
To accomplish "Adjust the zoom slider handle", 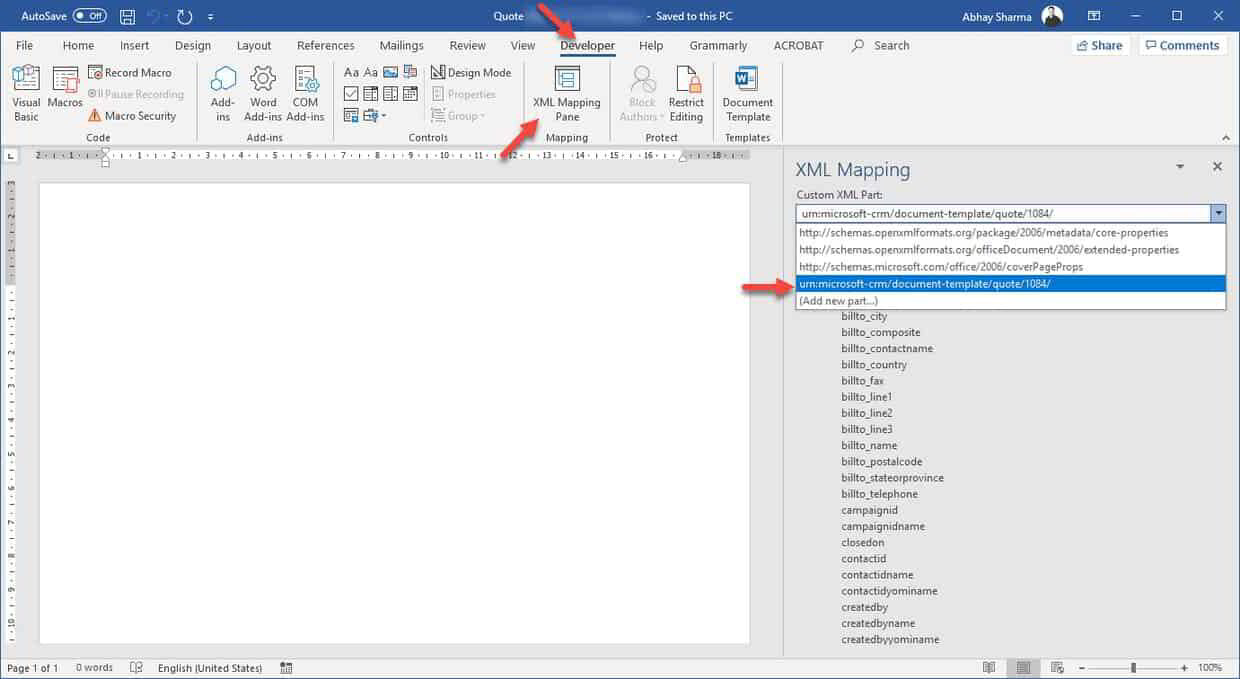I will tap(1132, 668).
